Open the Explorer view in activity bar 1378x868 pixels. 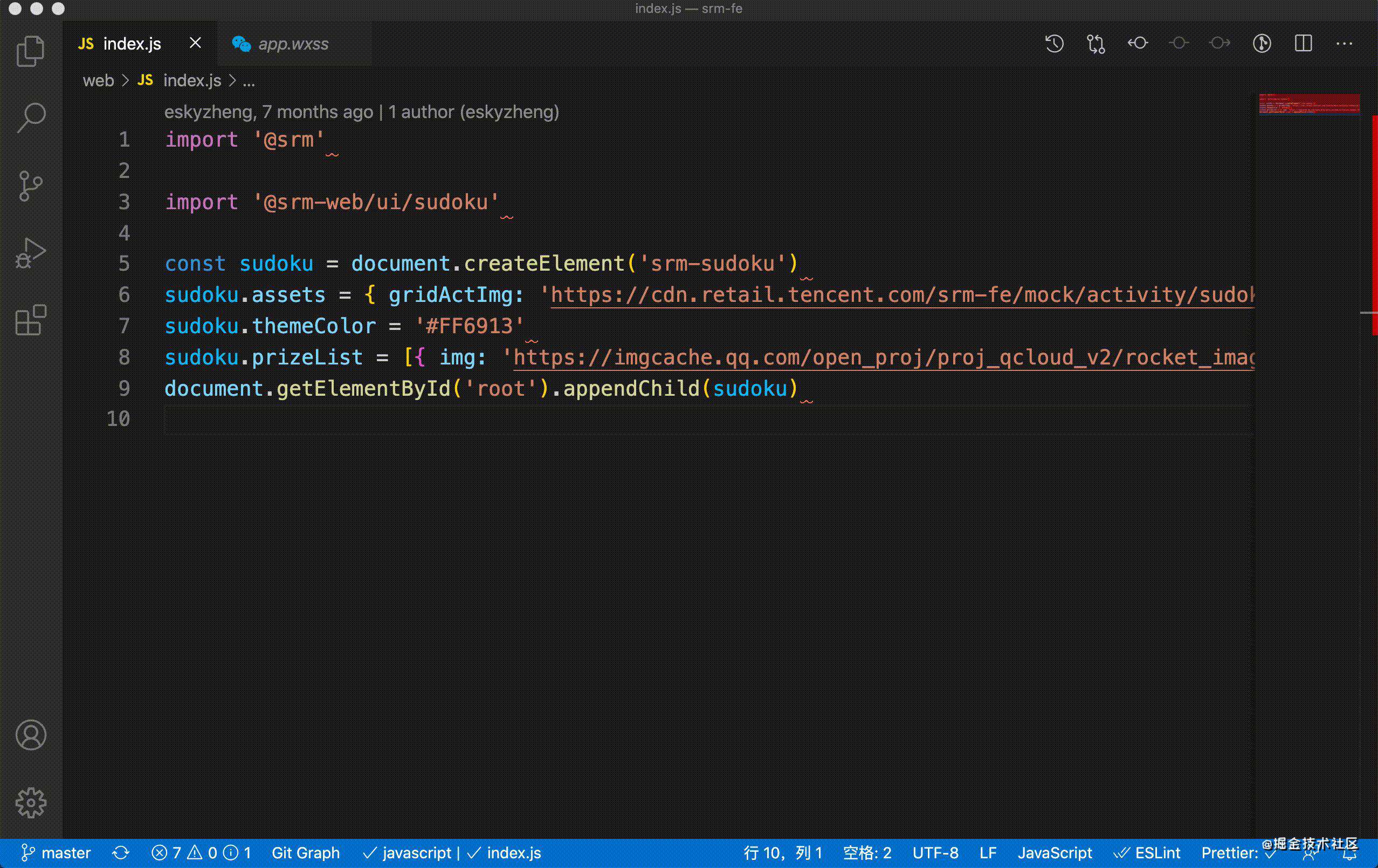31,51
